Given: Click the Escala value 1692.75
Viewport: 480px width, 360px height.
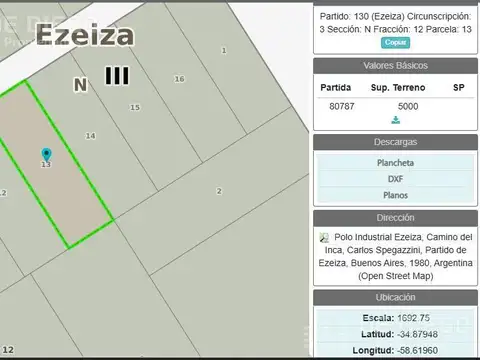Looking at the screenshot, I should coord(413,318).
